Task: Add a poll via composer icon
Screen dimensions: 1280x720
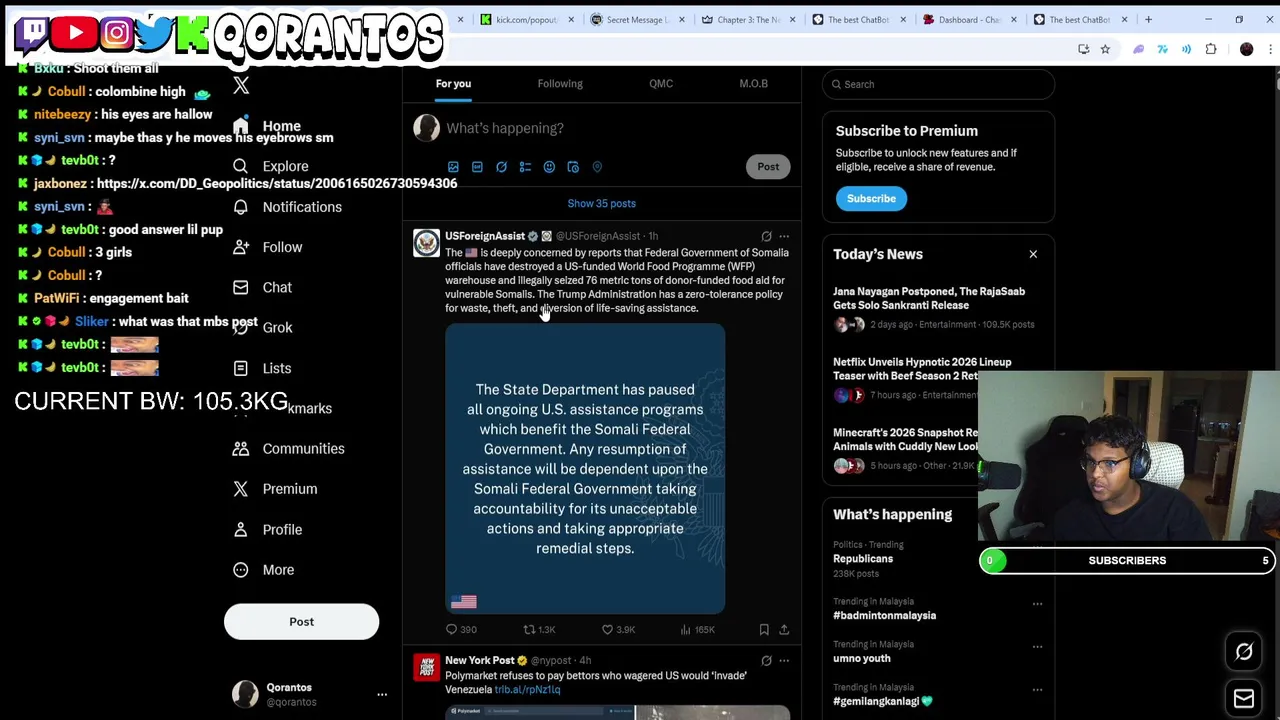Action: (x=525, y=167)
